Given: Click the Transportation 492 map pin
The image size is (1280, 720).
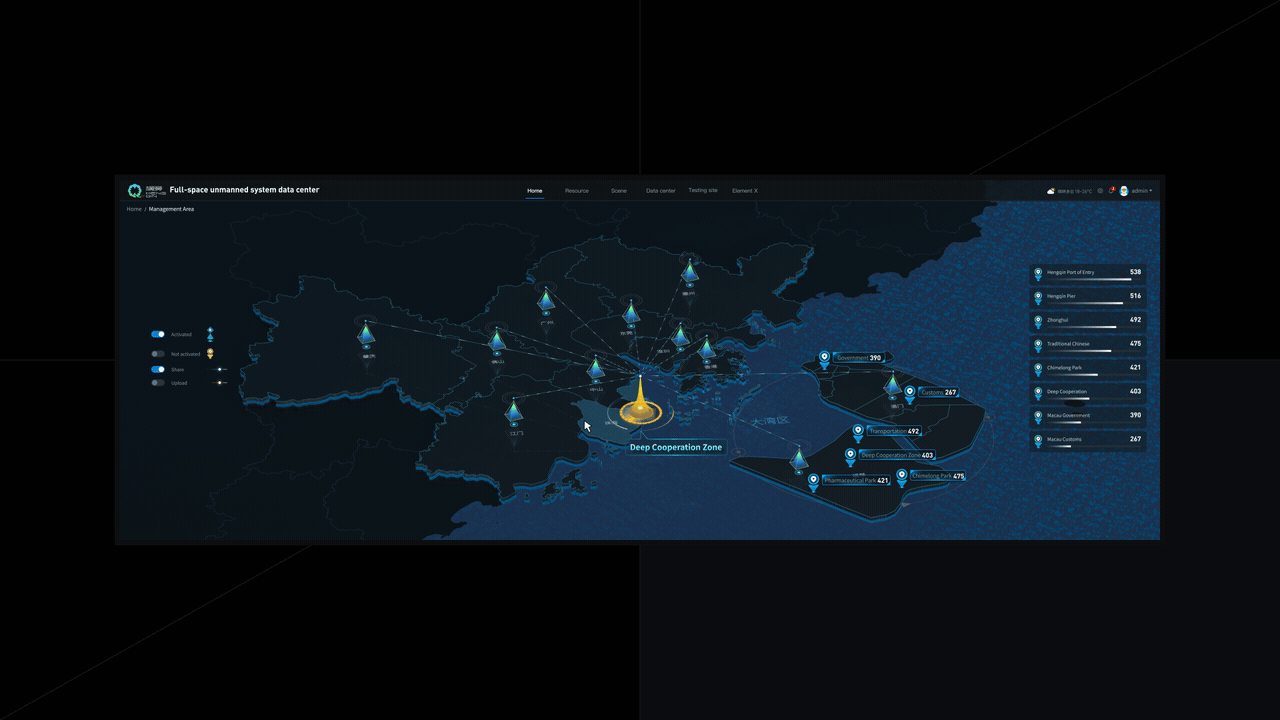Looking at the screenshot, I should point(858,433).
